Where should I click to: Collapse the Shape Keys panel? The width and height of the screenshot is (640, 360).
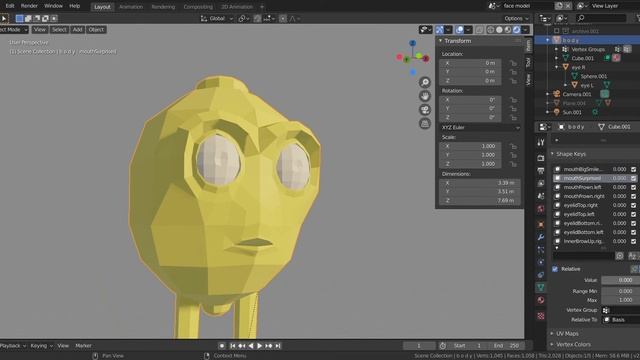552,154
